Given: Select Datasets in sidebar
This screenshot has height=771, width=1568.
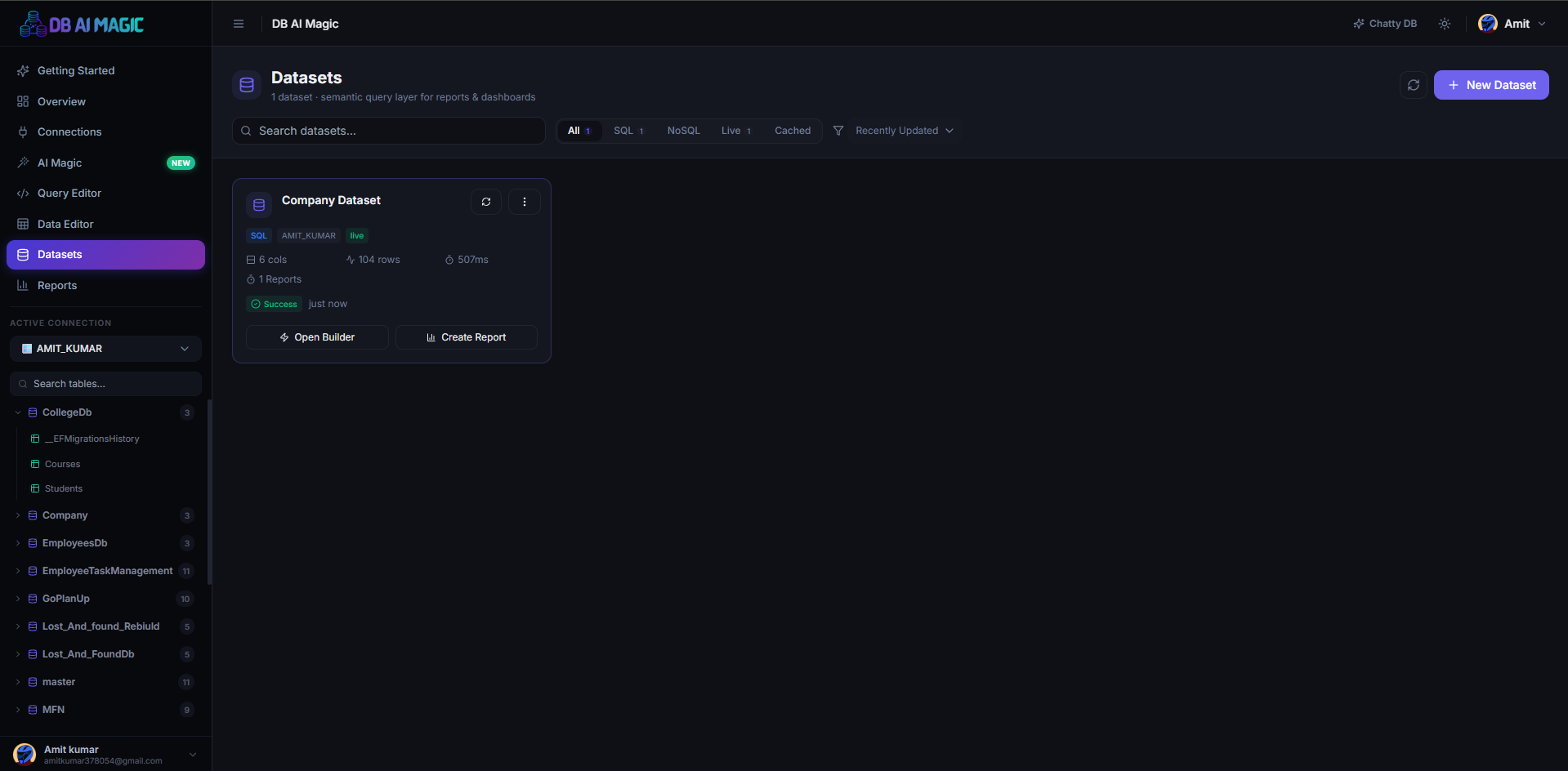Looking at the screenshot, I should (105, 255).
